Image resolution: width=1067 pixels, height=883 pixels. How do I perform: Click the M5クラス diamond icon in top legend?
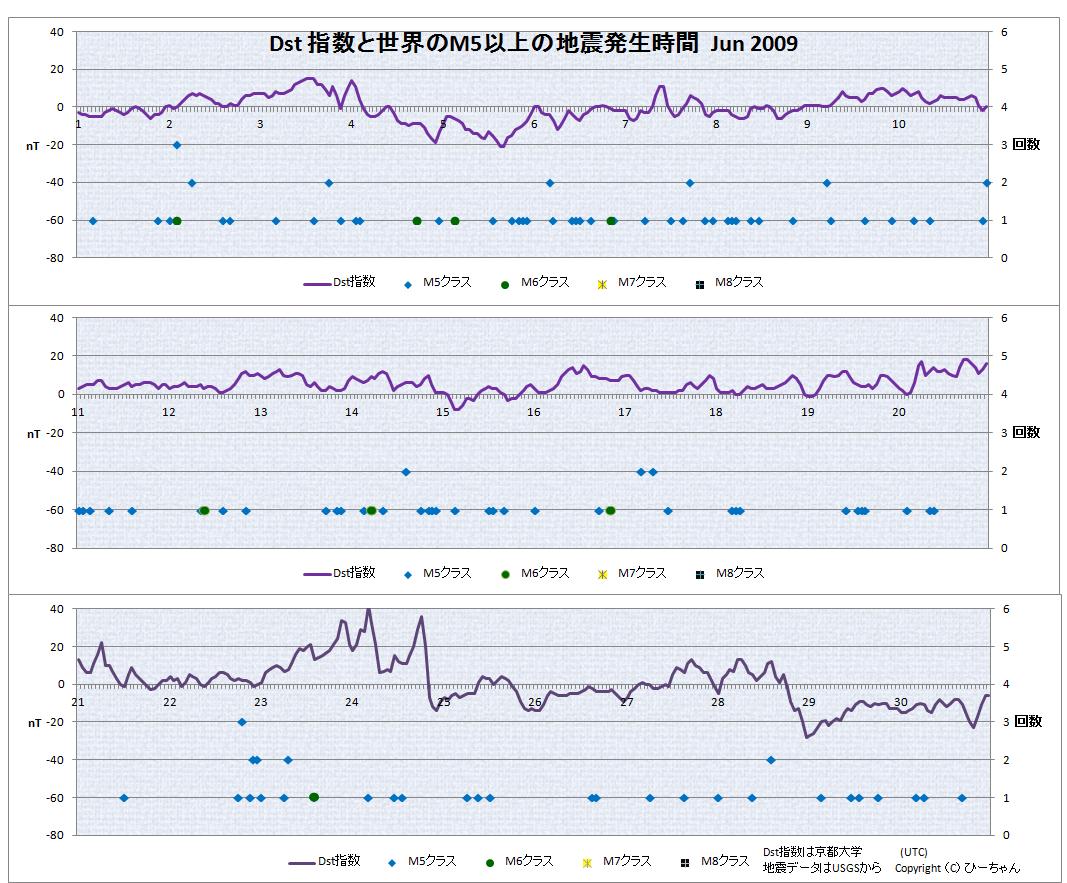point(409,284)
